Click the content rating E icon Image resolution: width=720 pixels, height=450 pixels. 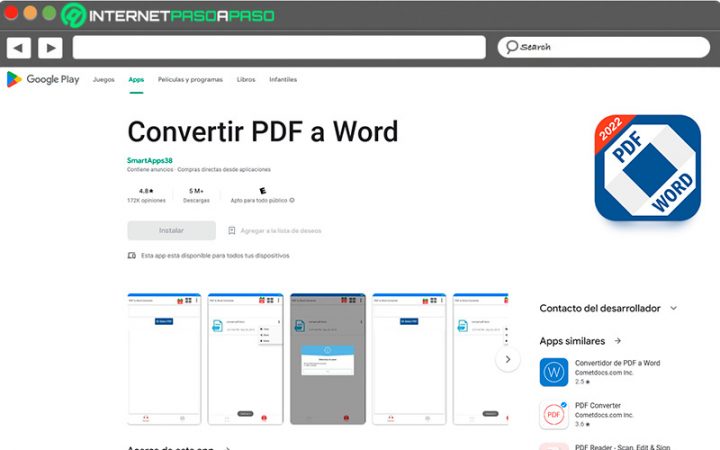(x=263, y=191)
